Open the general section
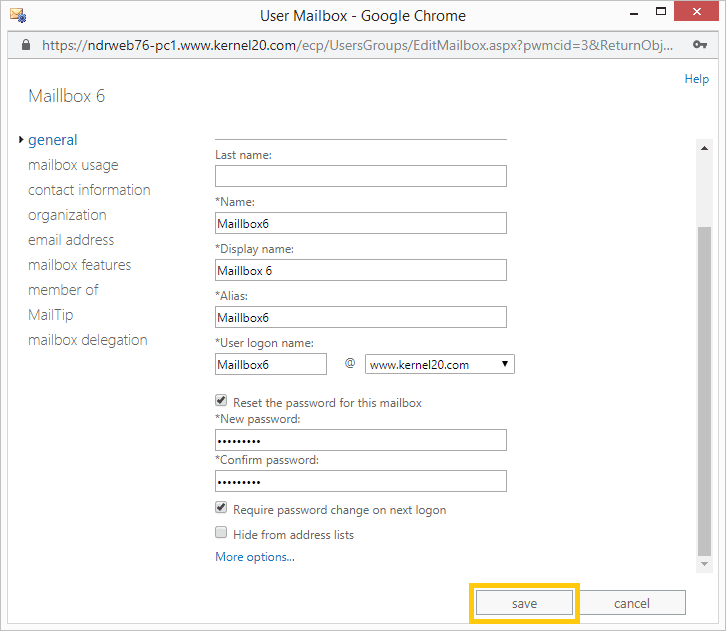 [52, 140]
